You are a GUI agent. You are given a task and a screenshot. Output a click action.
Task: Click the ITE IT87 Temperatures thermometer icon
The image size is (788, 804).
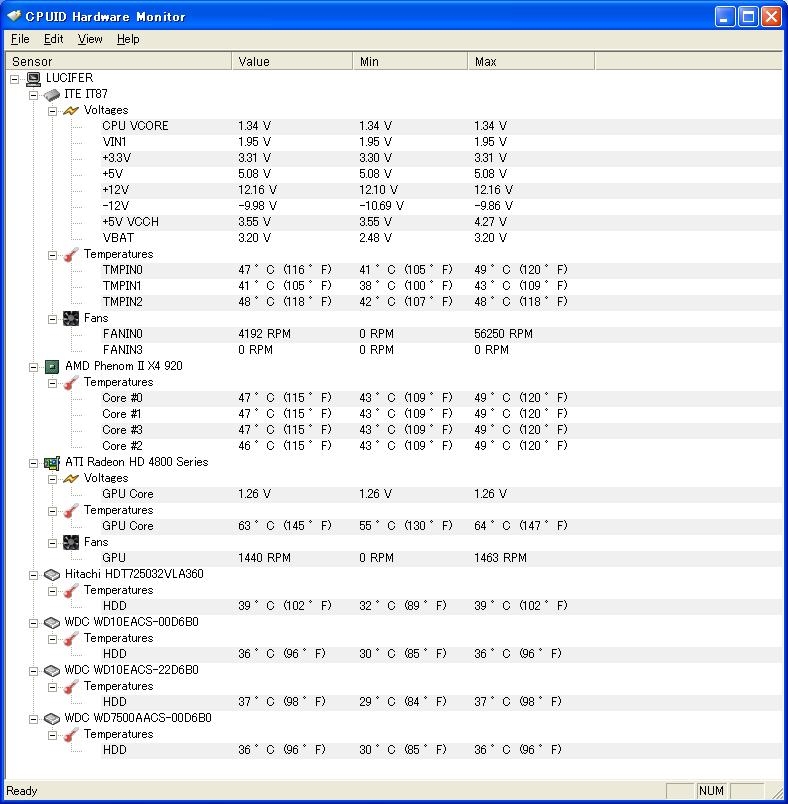[71, 254]
